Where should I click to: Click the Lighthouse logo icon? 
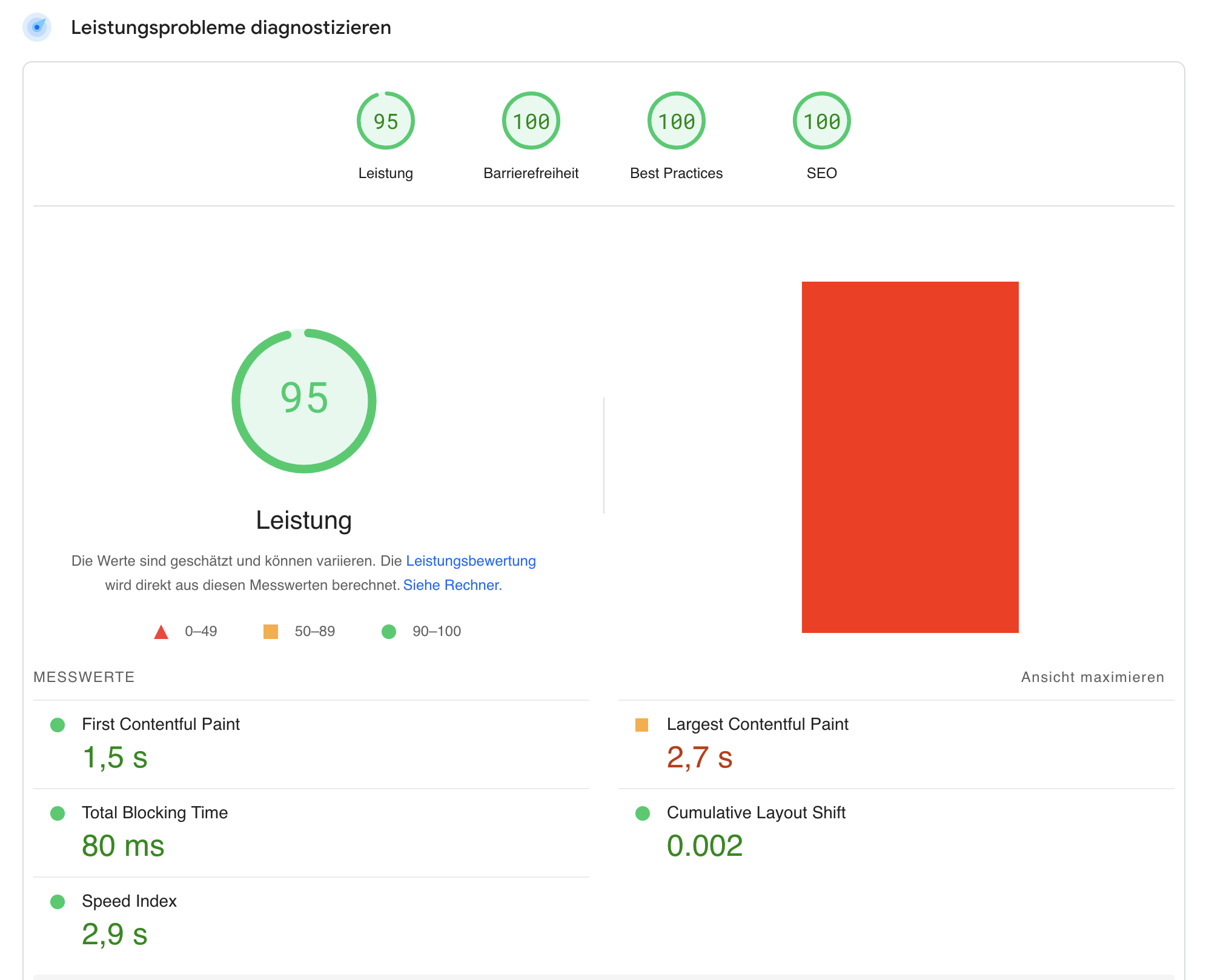click(38, 27)
